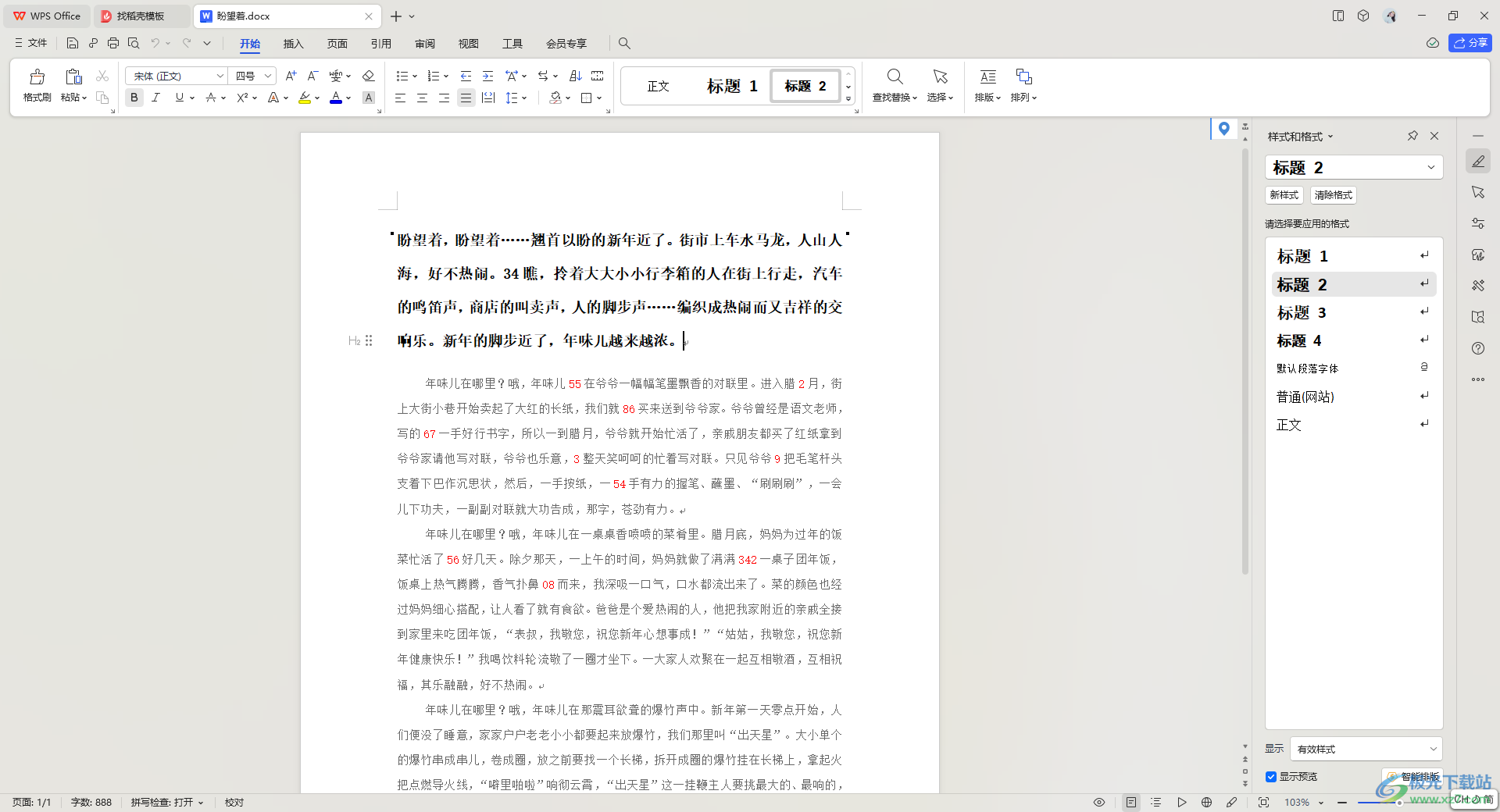Click the Save icon in the quick toolbar
This screenshot has height=812, width=1500.
click(73, 43)
